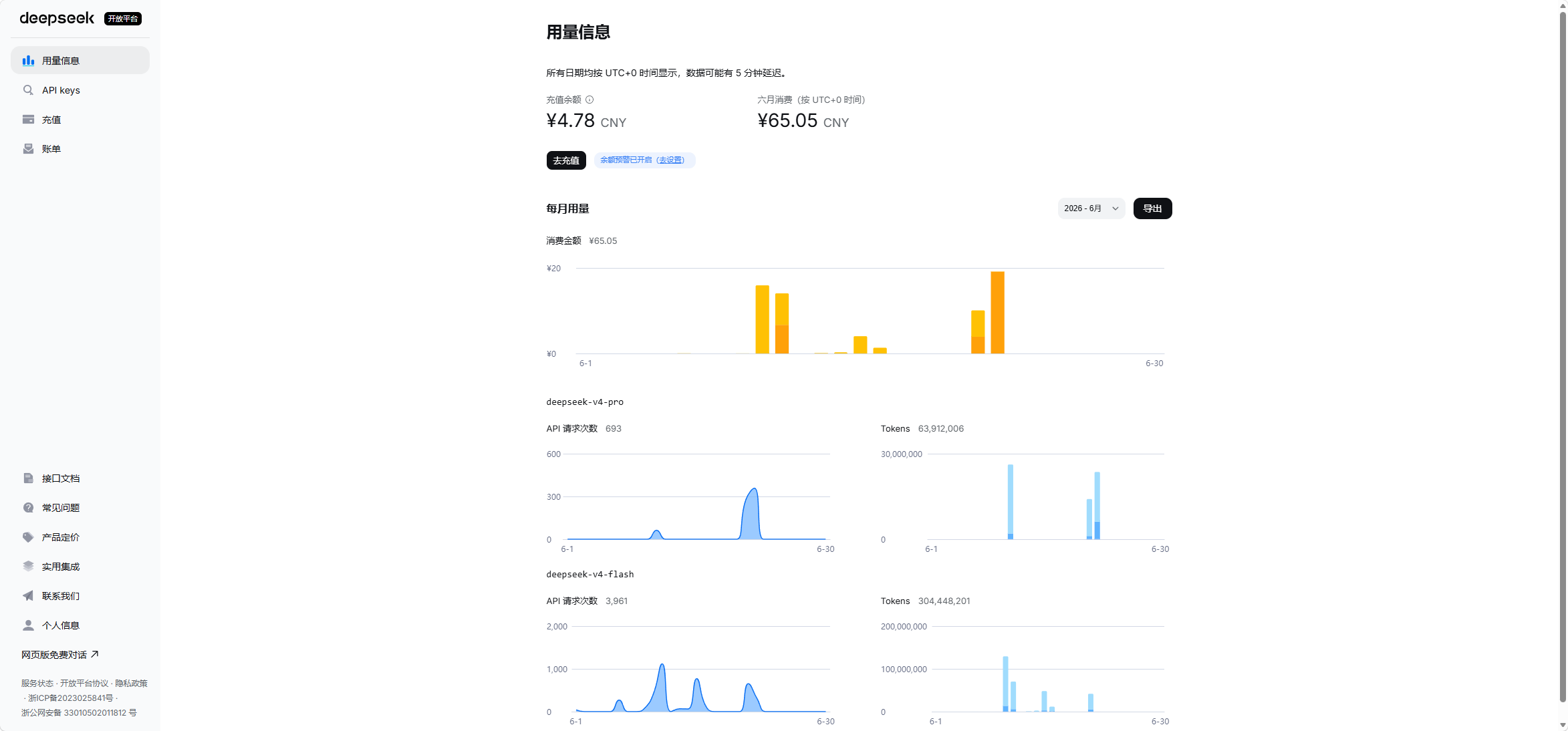Click the 六月消费 label
The width and height of the screenshot is (1568, 731).
[811, 100]
